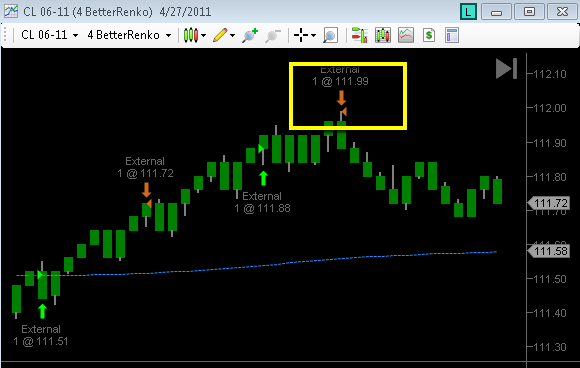
Task: Open the Data Series icon
Action: (382, 35)
